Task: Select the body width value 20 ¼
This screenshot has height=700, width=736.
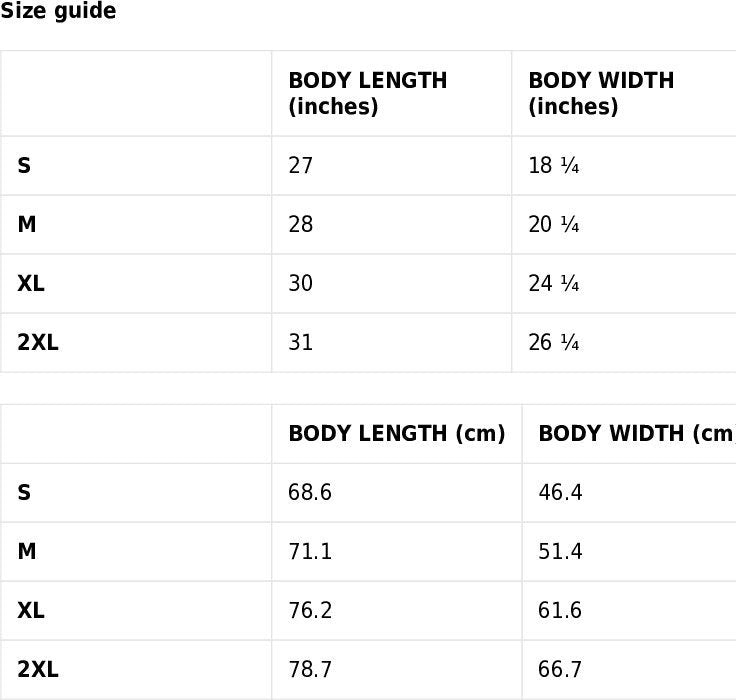Action: coord(553,224)
